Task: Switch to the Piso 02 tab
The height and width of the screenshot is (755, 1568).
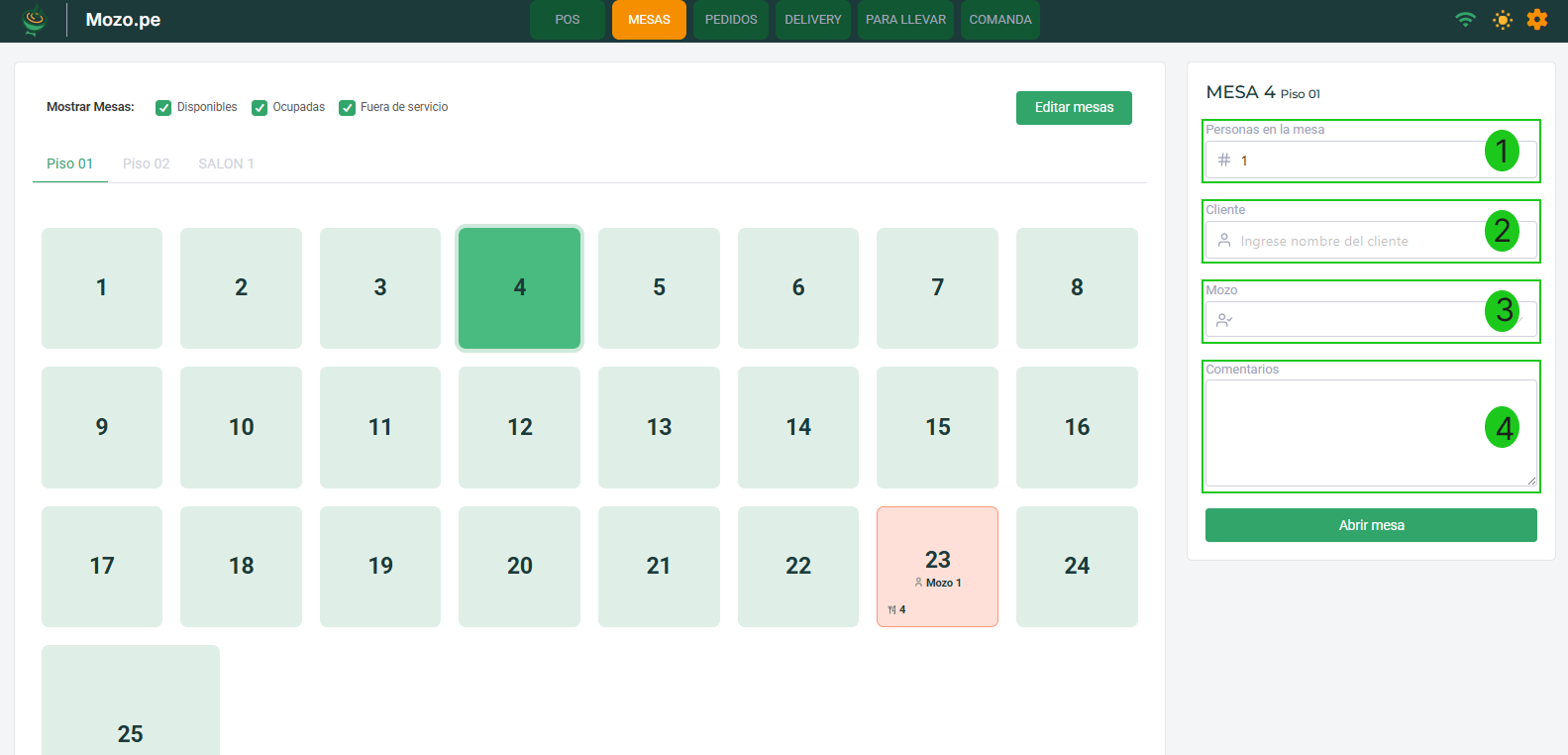Action: point(146,163)
